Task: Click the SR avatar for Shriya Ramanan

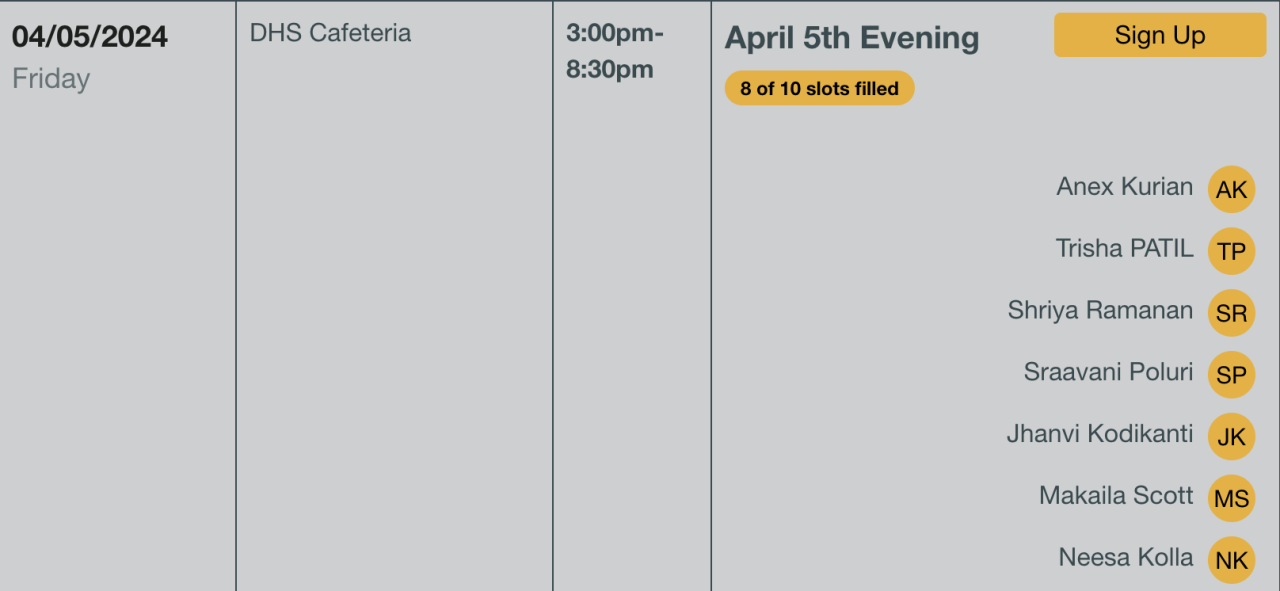Action: 1231,313
